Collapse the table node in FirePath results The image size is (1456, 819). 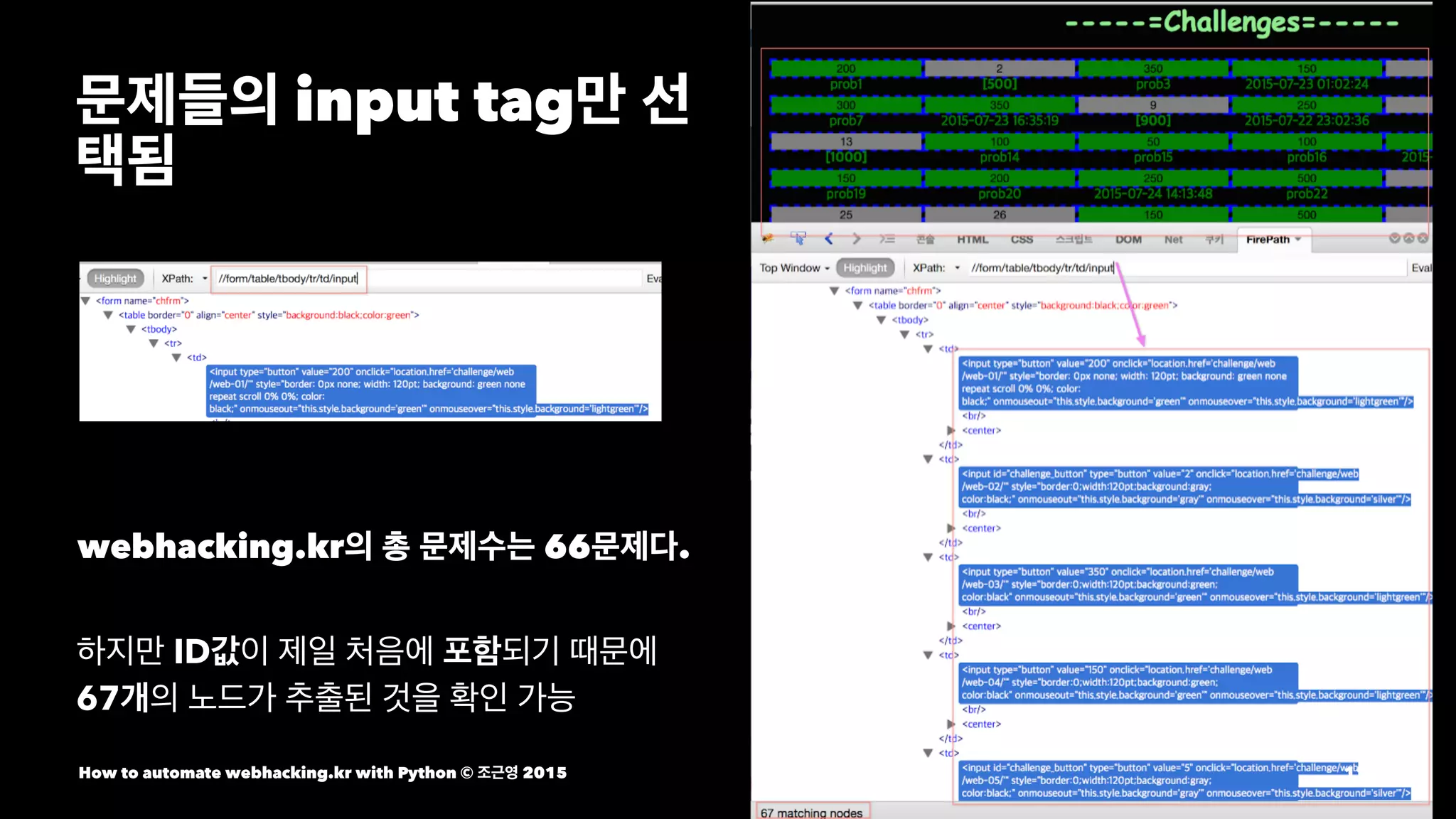coord(858,306)
